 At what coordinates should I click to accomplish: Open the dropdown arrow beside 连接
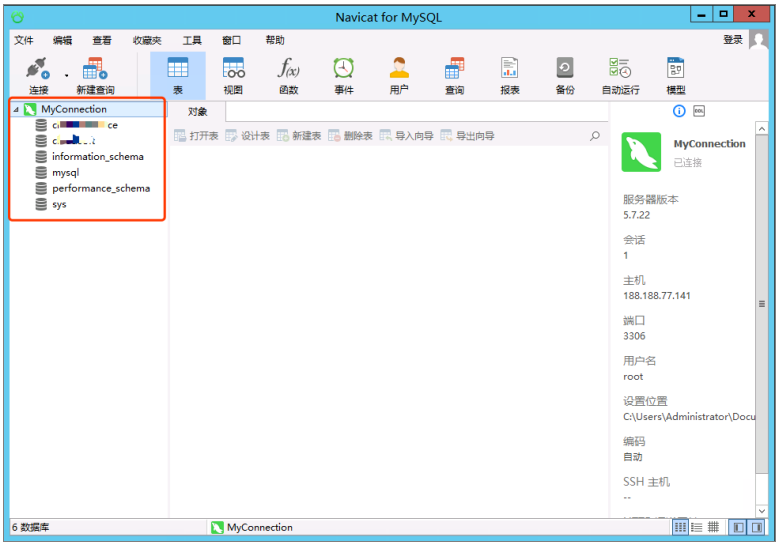click(66, 76)
